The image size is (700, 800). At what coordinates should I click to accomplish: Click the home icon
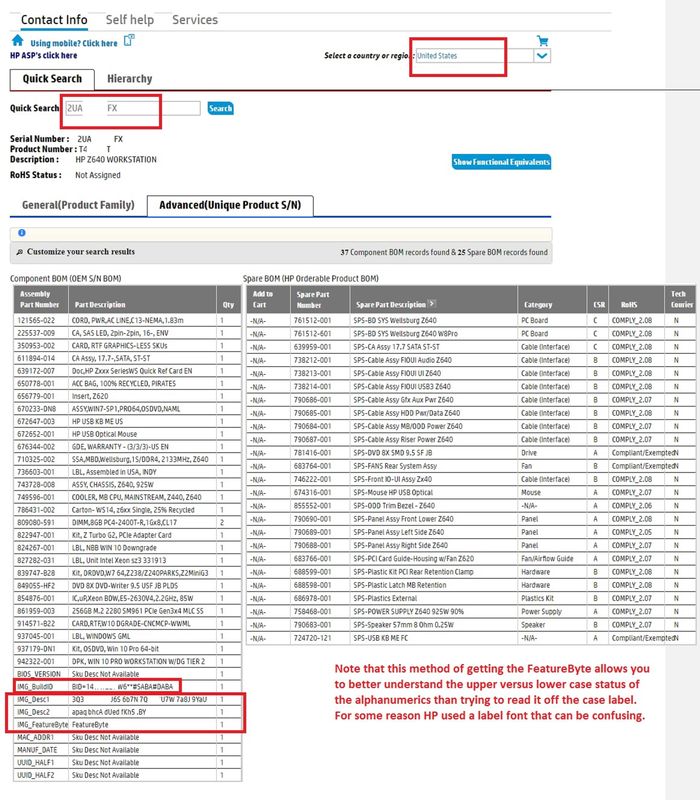tap(17, 41)
